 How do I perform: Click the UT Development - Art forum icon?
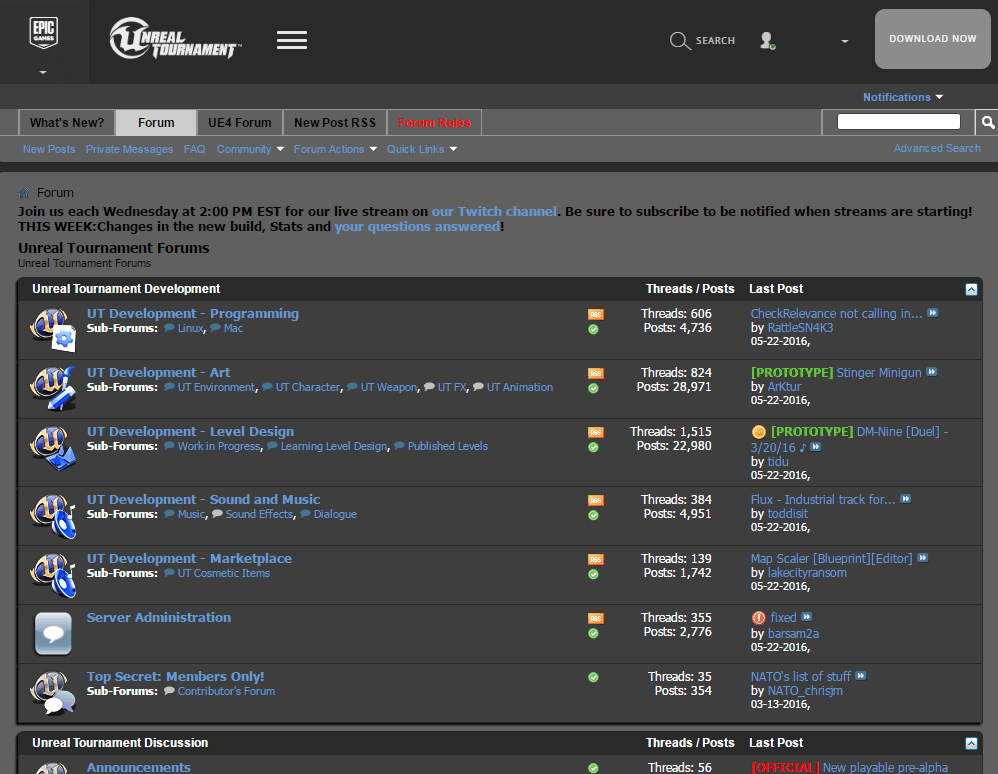pyautogui.click(x=52, y=388)
